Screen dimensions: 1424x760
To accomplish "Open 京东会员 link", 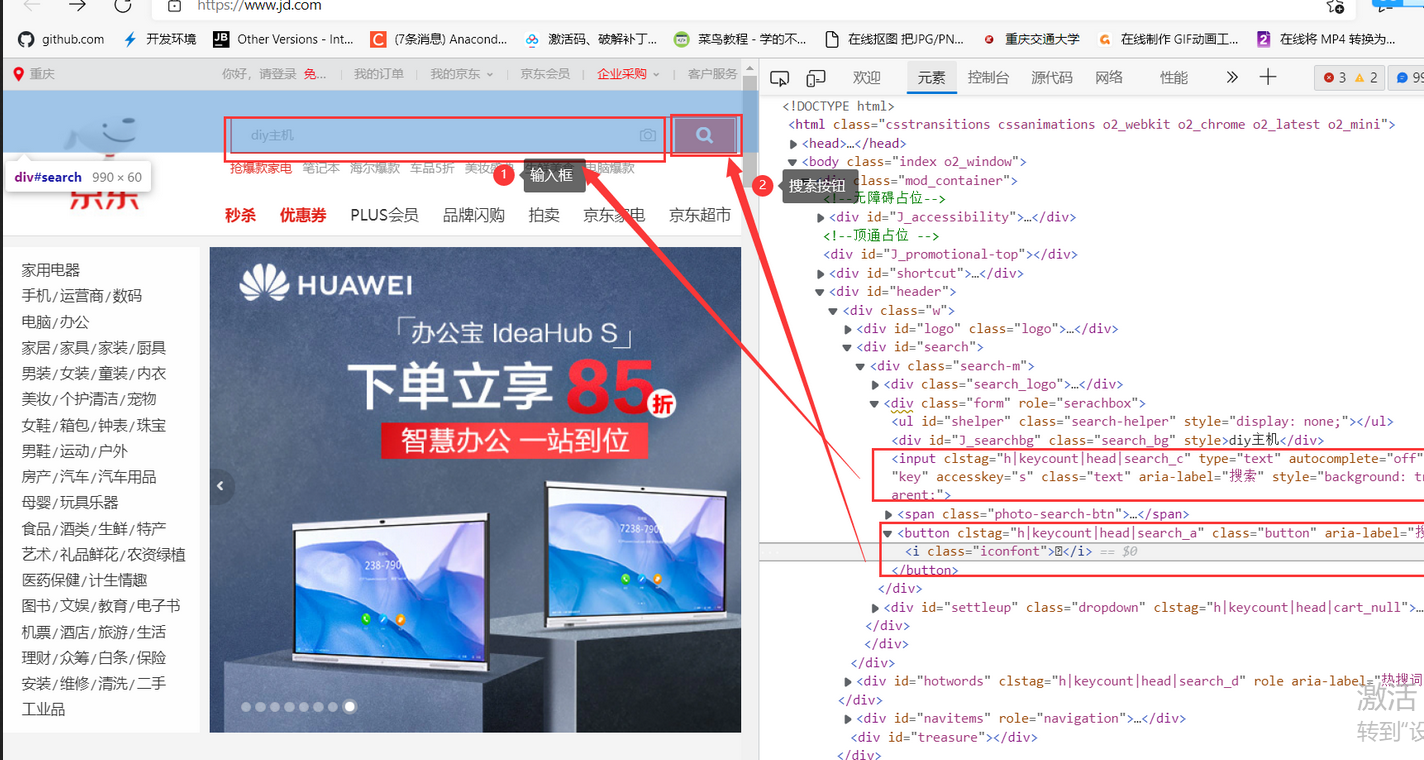I will [x=545, y=74].
